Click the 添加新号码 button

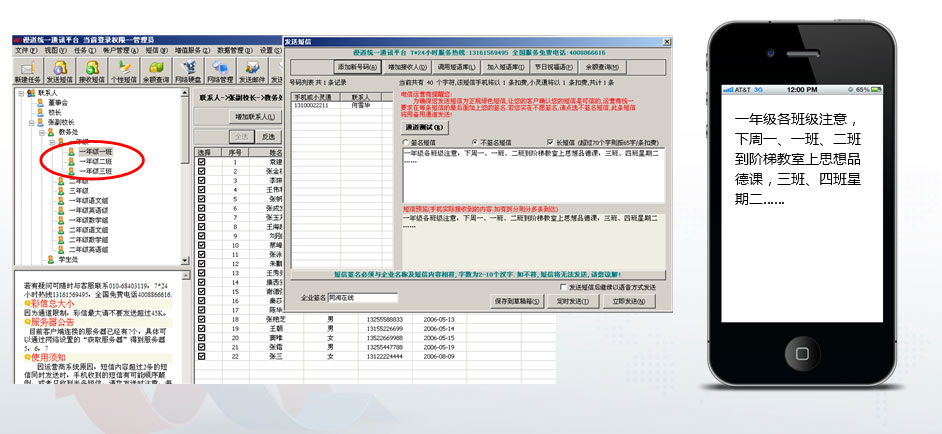pos(355,68)
